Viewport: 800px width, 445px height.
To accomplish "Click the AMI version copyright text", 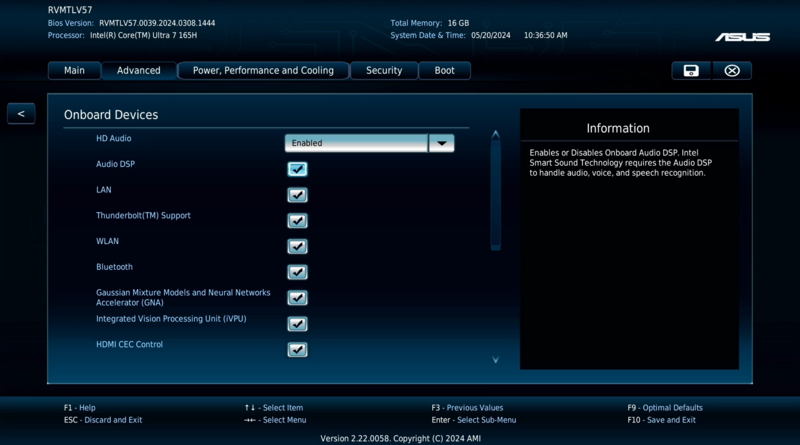I will 401,438.
